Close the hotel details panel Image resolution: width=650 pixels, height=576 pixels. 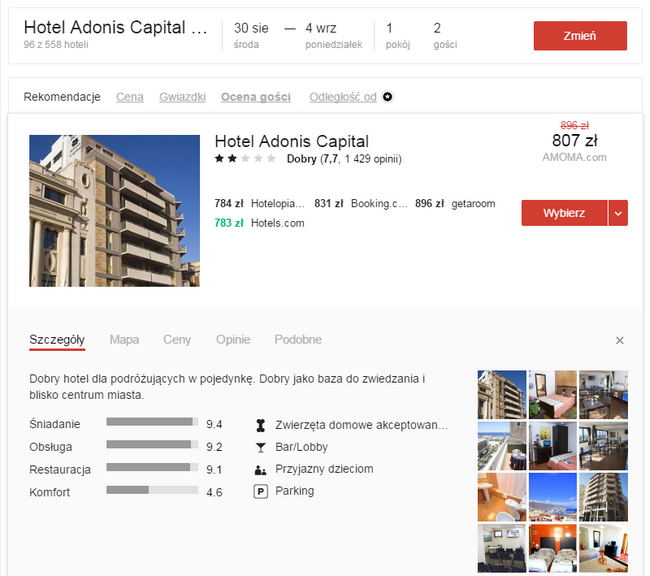pos(619,341)
